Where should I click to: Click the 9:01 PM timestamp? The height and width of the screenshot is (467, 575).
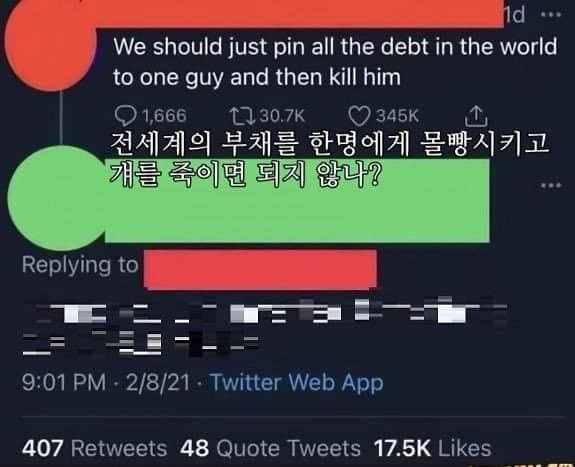tap(64, 382)
